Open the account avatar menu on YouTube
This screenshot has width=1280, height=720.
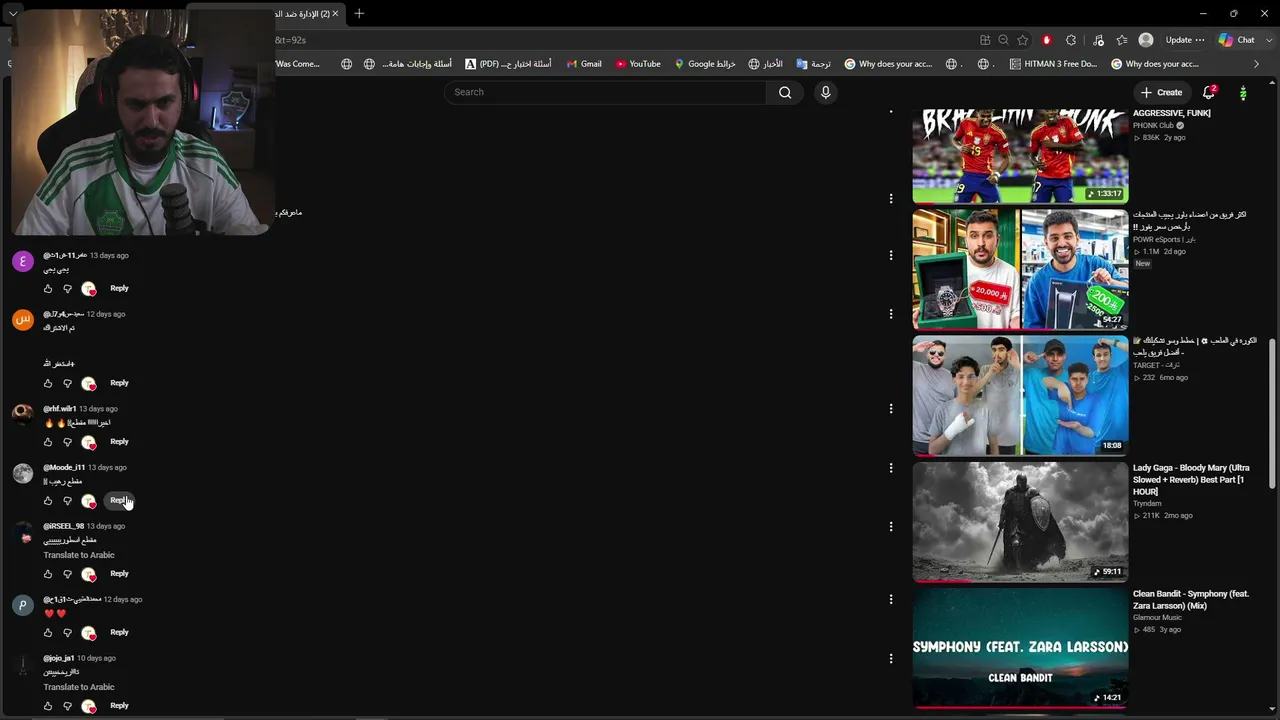(1243, 92)
